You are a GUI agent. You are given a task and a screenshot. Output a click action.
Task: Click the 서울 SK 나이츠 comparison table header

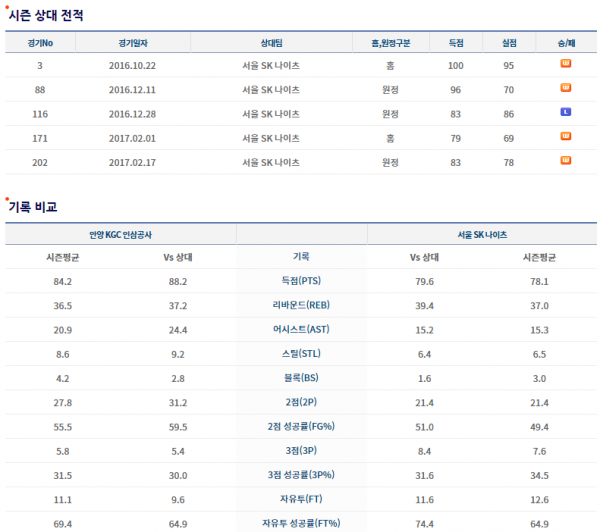482,235
